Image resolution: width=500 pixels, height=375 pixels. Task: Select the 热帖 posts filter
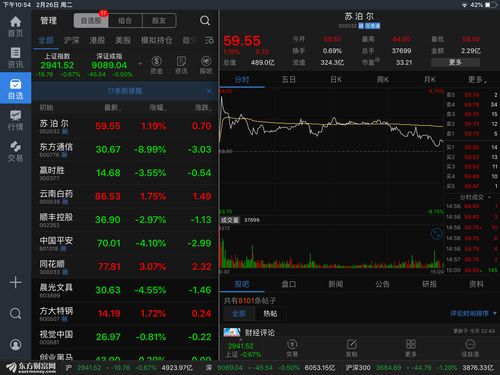270,314
